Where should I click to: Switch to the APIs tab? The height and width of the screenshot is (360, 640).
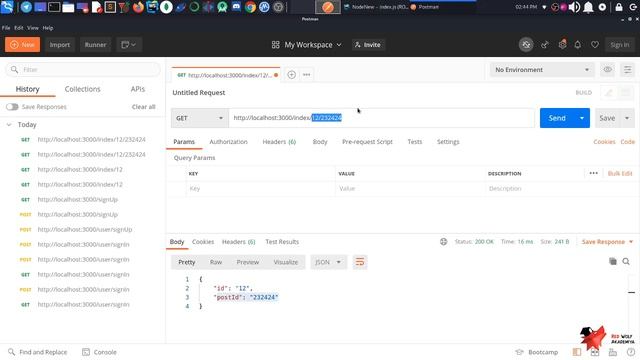coord(138,89)
